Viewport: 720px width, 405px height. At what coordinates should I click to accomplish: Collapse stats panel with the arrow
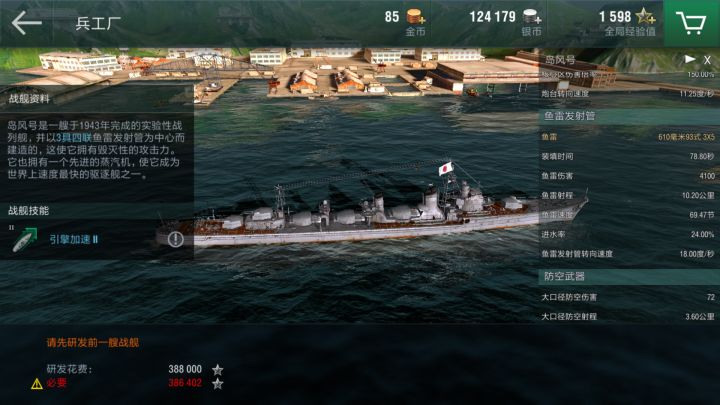pos(690,59)
